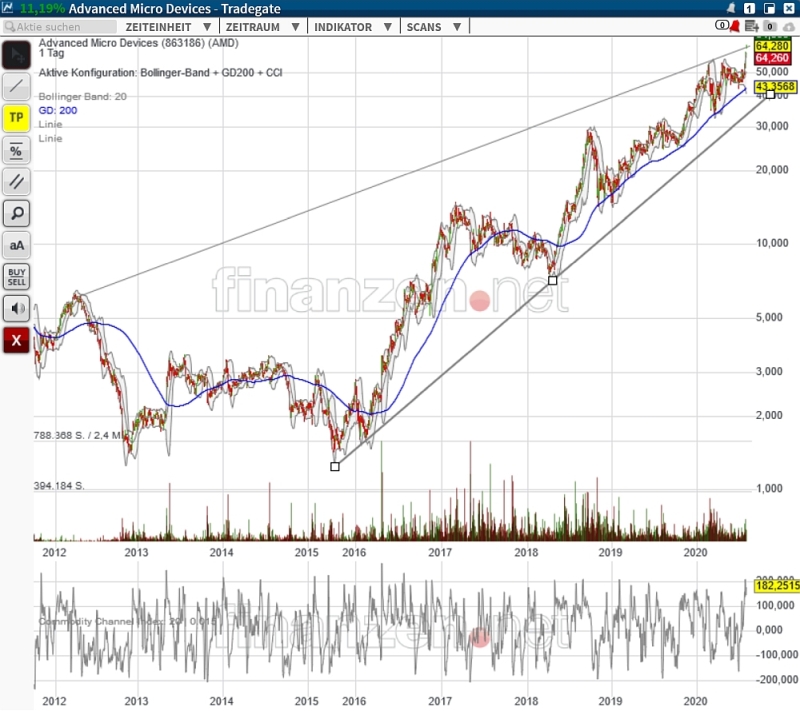
Task: Click the 2016 label on upper time axis
Action: (x=354, y=553)
